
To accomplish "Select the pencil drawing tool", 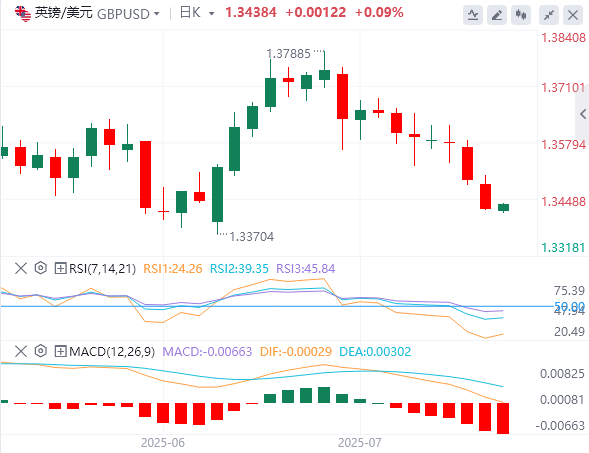I will 497,15.
